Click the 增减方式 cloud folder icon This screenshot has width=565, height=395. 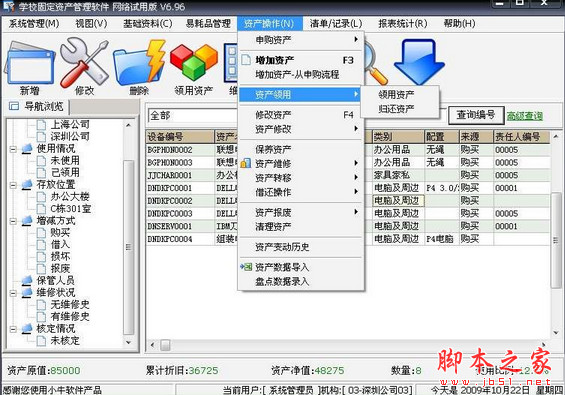point(27,221)
